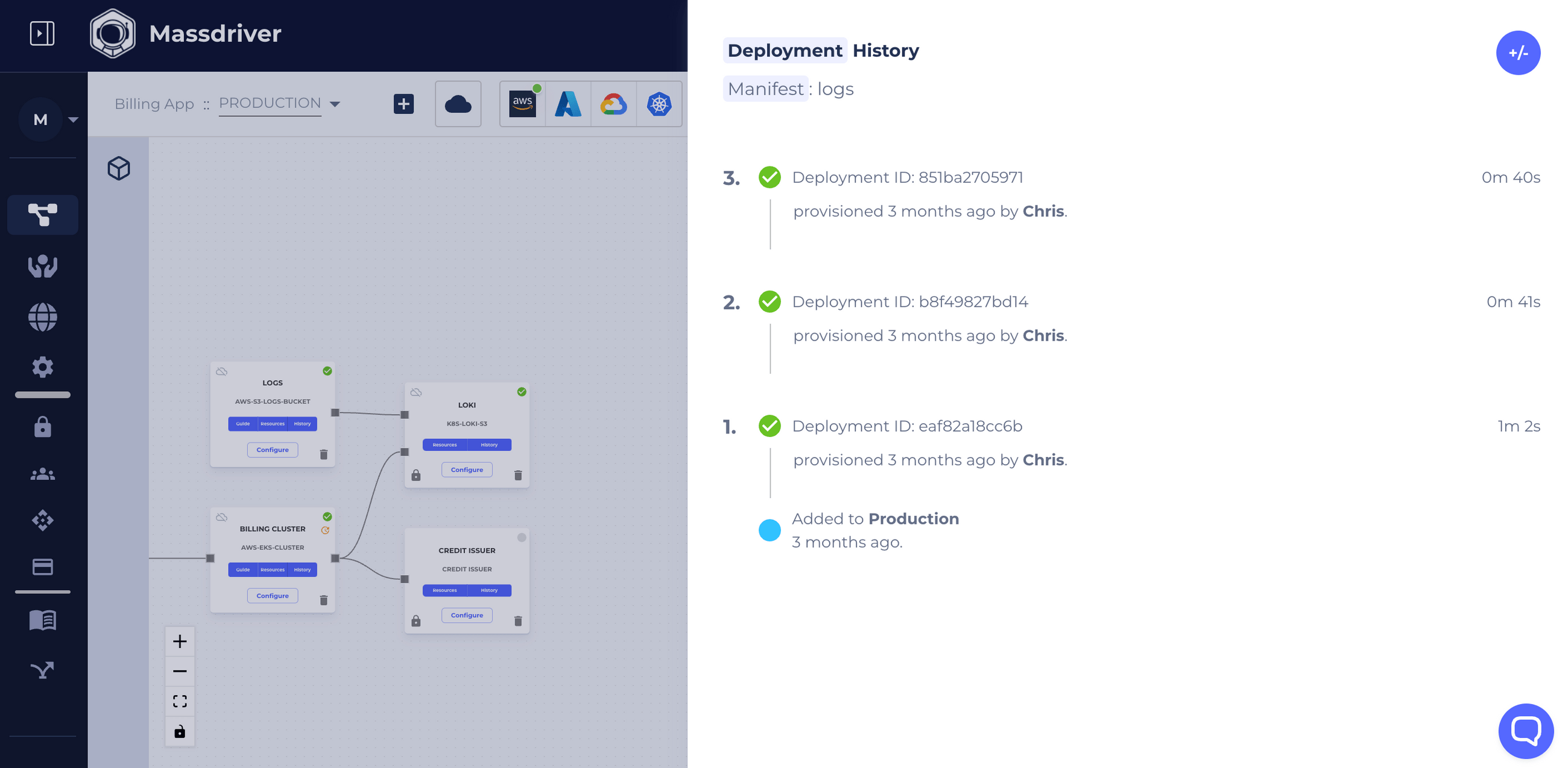Viewport: 1568px width, 768px height.
Task: Click the Kubernetes helm wheel icon
Action: pyautogui.click(x=659, y=104)
